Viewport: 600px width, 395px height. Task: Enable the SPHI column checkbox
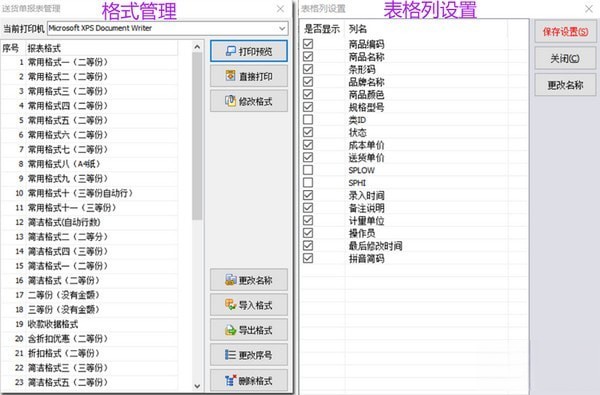(x=308, y=183)
